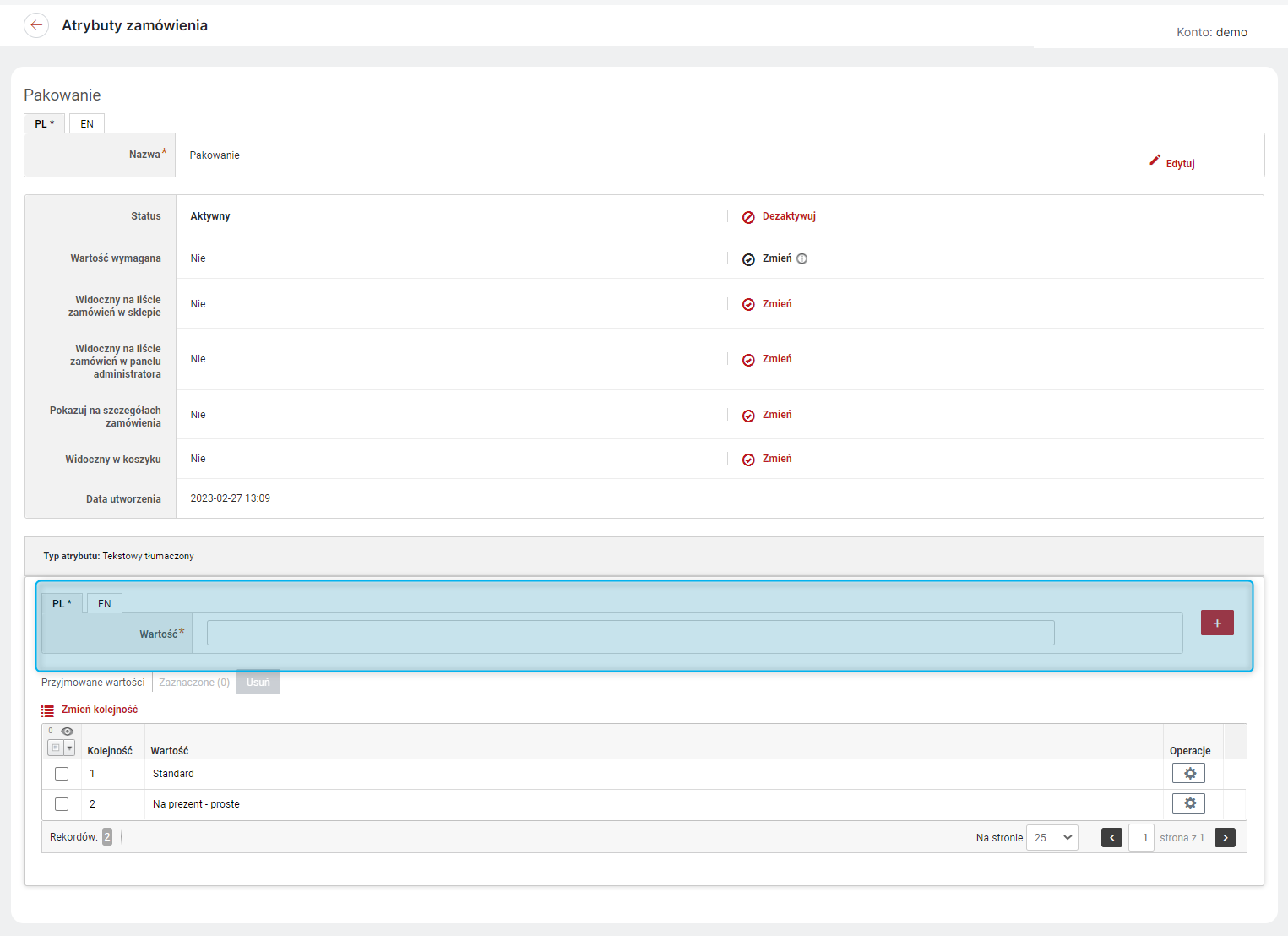
Task: Click Przyjmowane wartości label
Action: click(x=93, y=683)
